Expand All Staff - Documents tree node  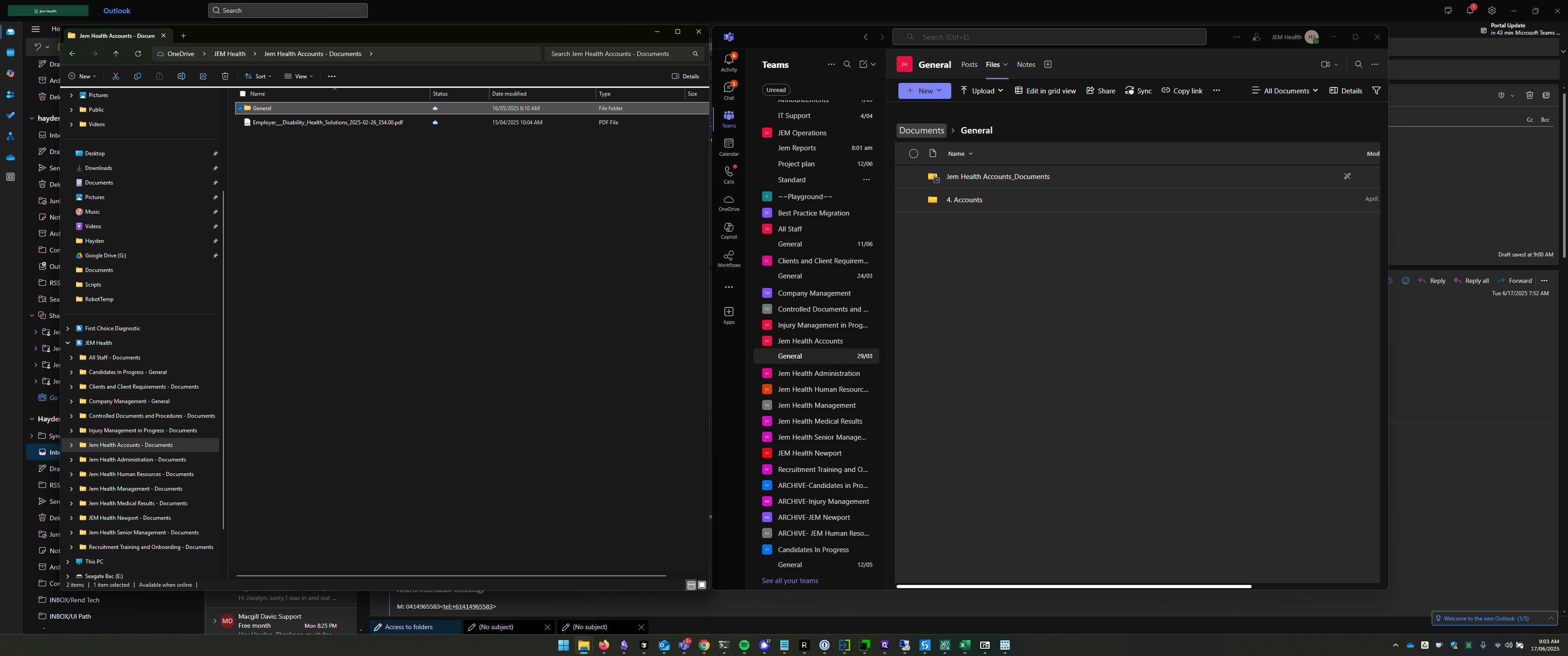tap(71, 357)
